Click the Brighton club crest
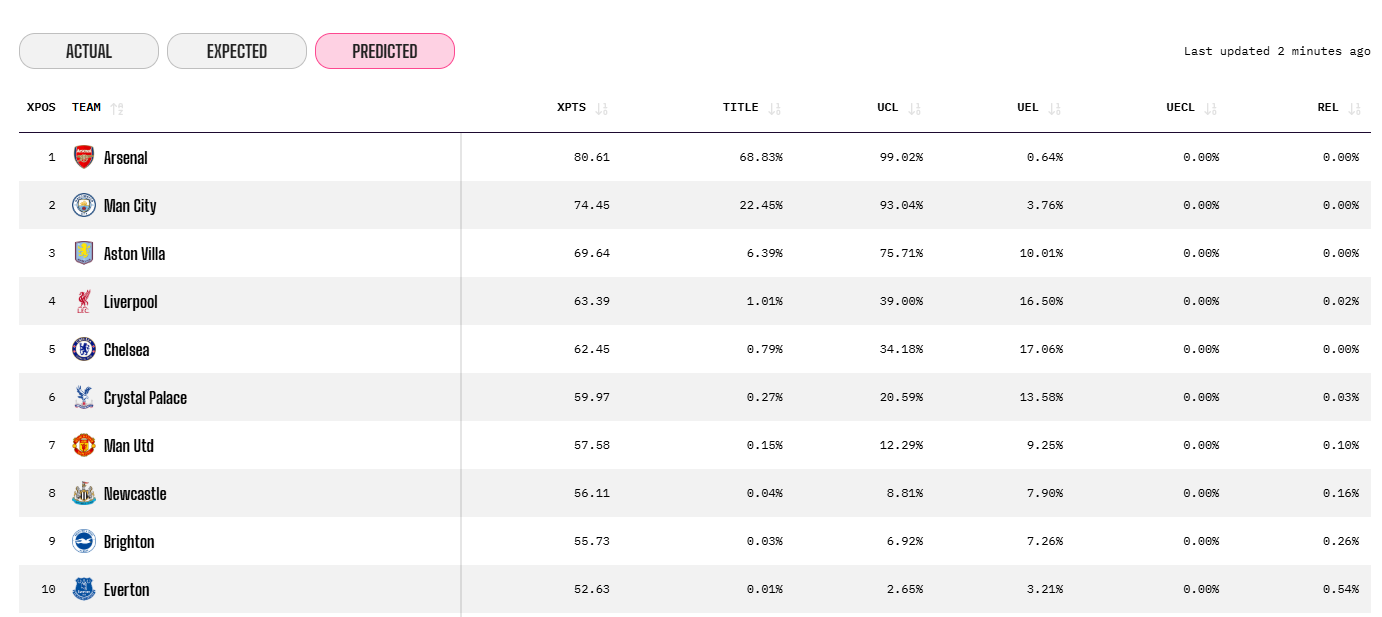The image size is (1382, 617). click(84, 541)
